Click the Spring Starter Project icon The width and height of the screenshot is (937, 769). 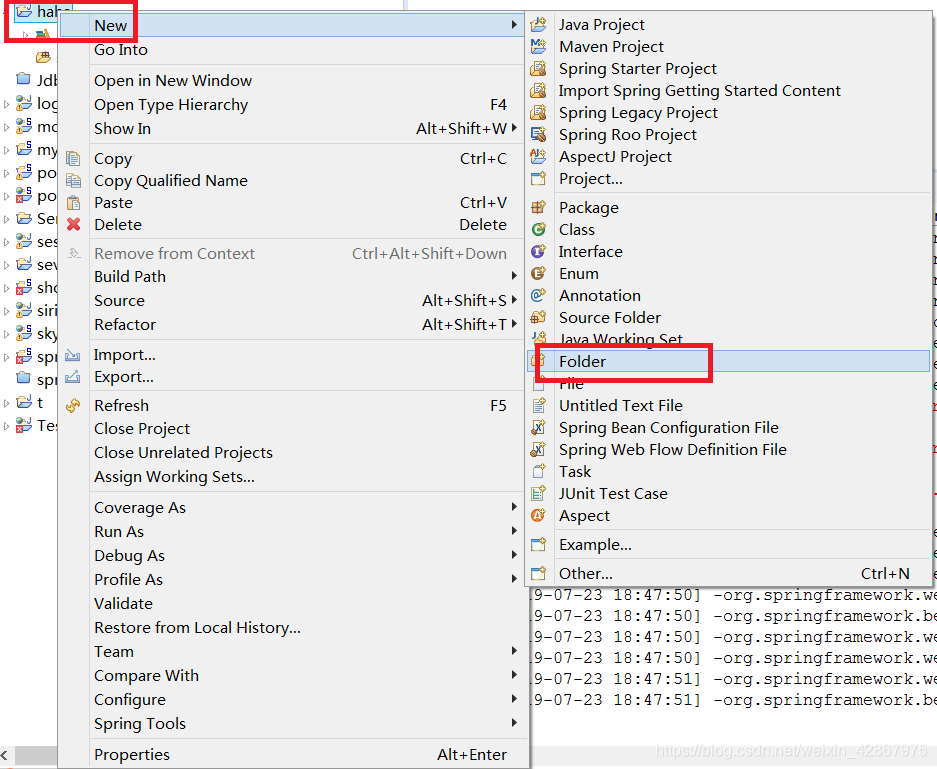[x=538, y=69]
